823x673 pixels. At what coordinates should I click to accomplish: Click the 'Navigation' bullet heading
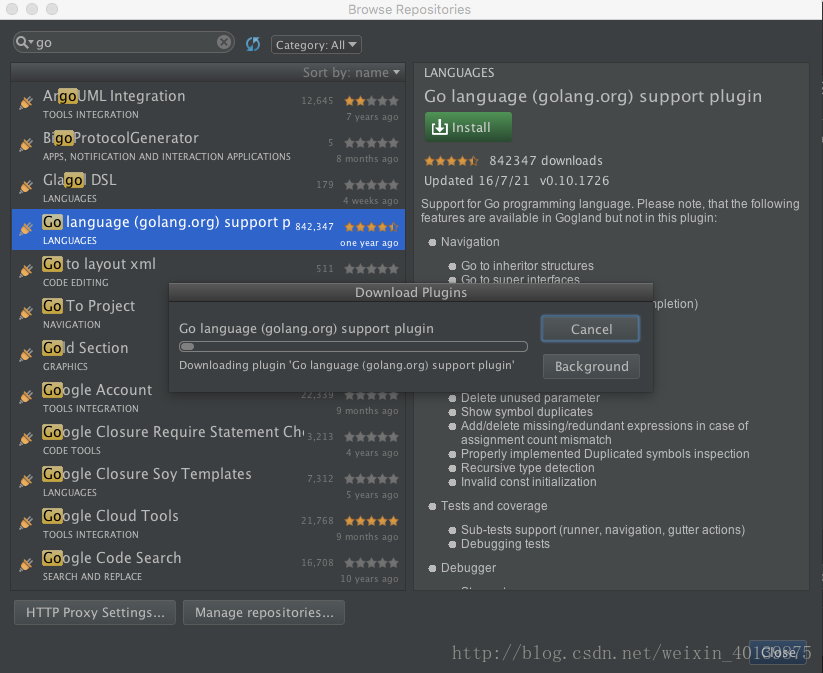point(470,242)
